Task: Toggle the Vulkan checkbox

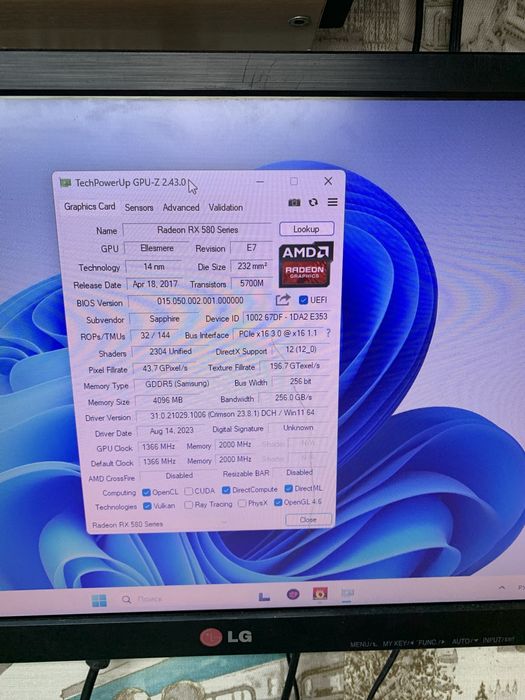Action: click(147, 506)
